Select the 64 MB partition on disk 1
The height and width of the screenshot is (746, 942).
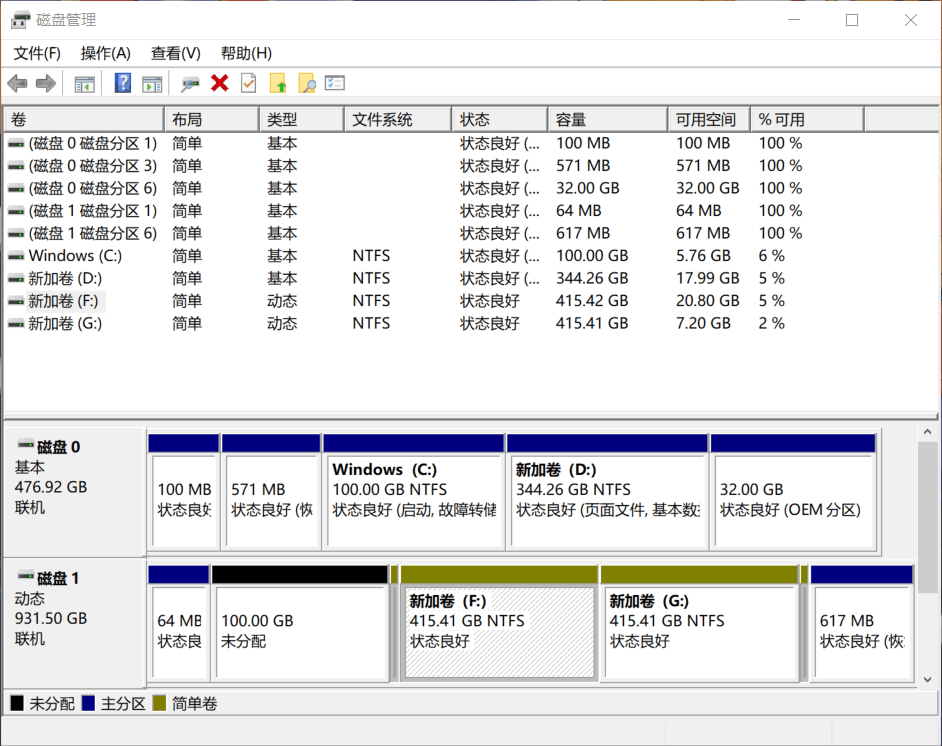click(x=179, y=623)
